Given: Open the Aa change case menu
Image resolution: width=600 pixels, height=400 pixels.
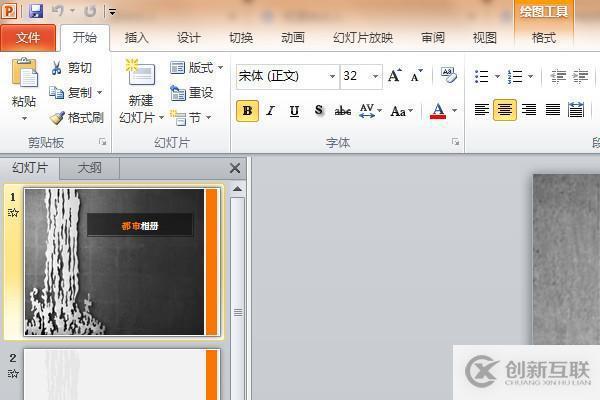Looking at the screenshot, I should (x=401, y=111).
